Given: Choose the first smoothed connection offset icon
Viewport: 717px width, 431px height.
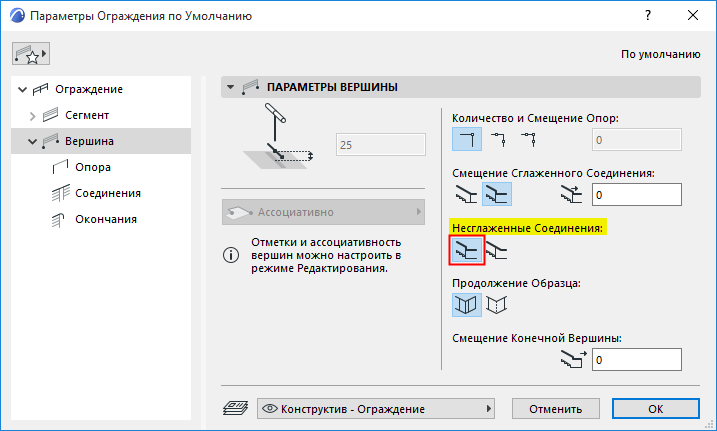Looking at the screenshot, I should point(467,194).
